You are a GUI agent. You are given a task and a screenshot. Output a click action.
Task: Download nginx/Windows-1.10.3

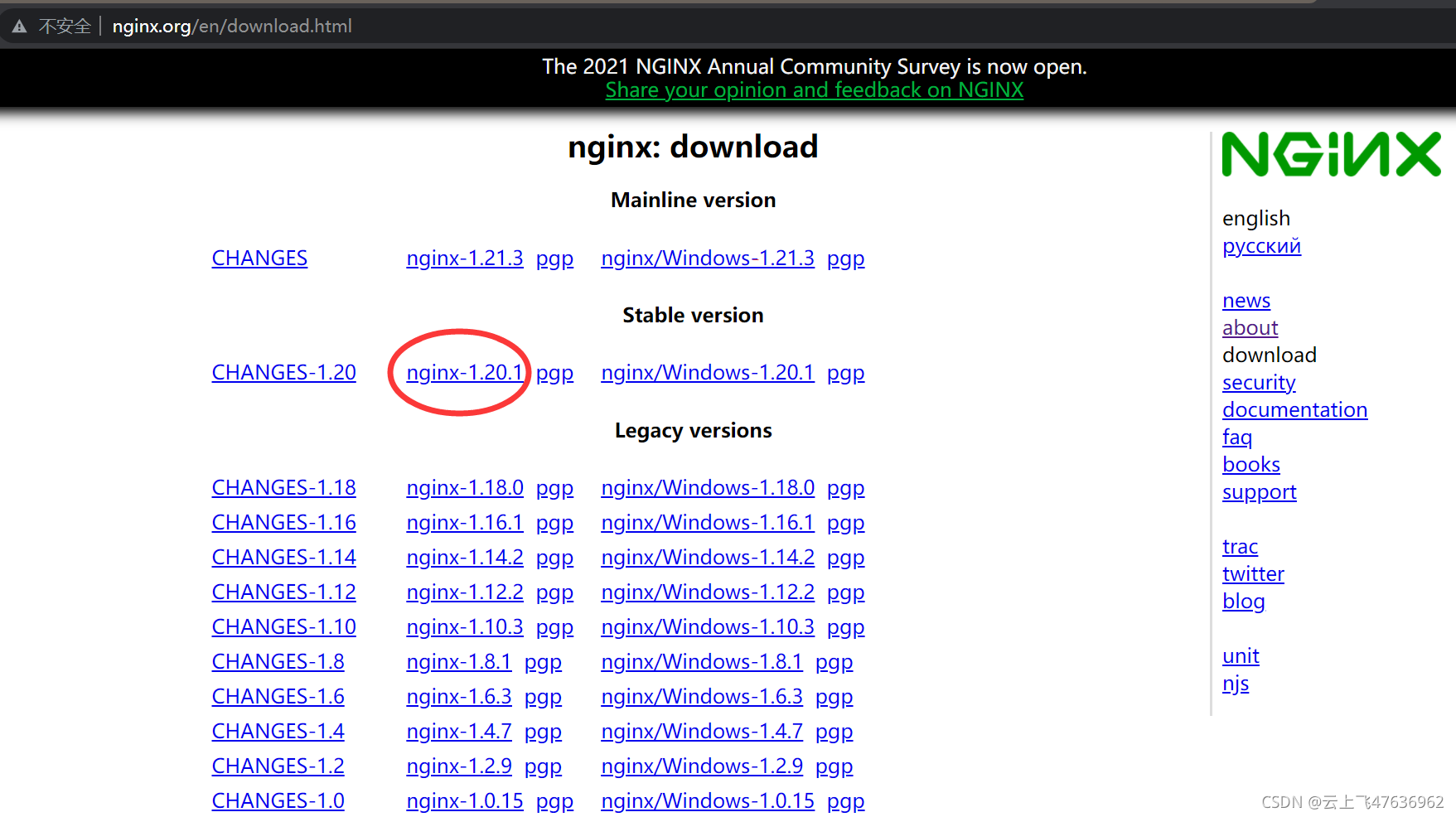(708, 627)
